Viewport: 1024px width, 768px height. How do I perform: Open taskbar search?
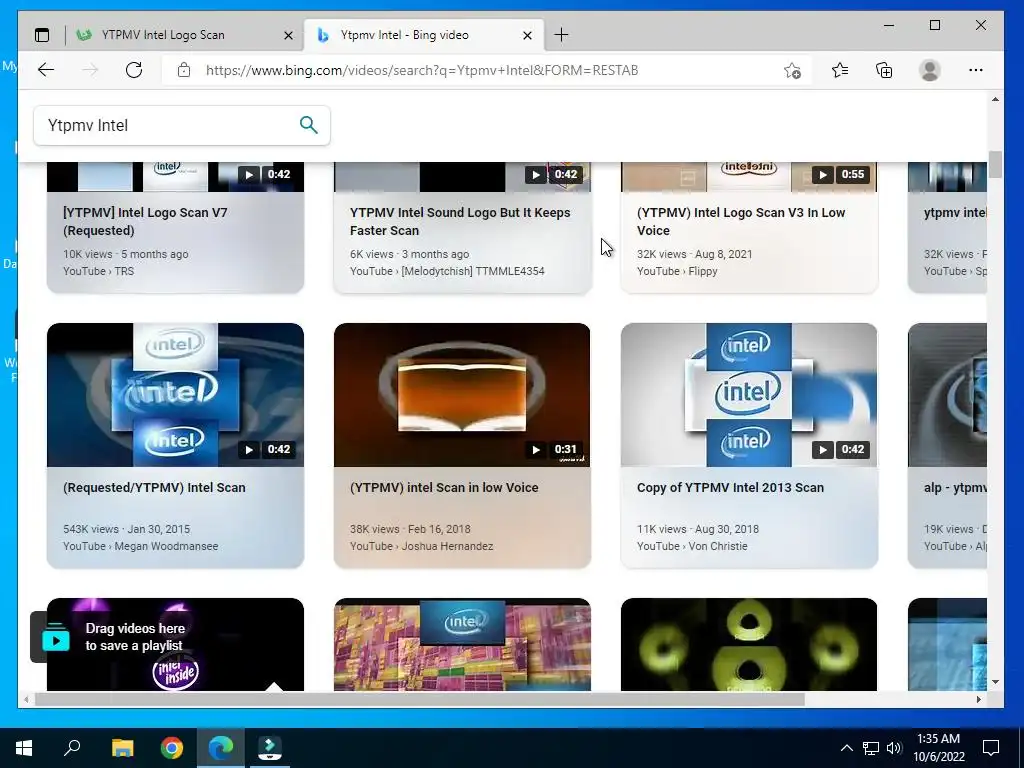pos(72,748)
